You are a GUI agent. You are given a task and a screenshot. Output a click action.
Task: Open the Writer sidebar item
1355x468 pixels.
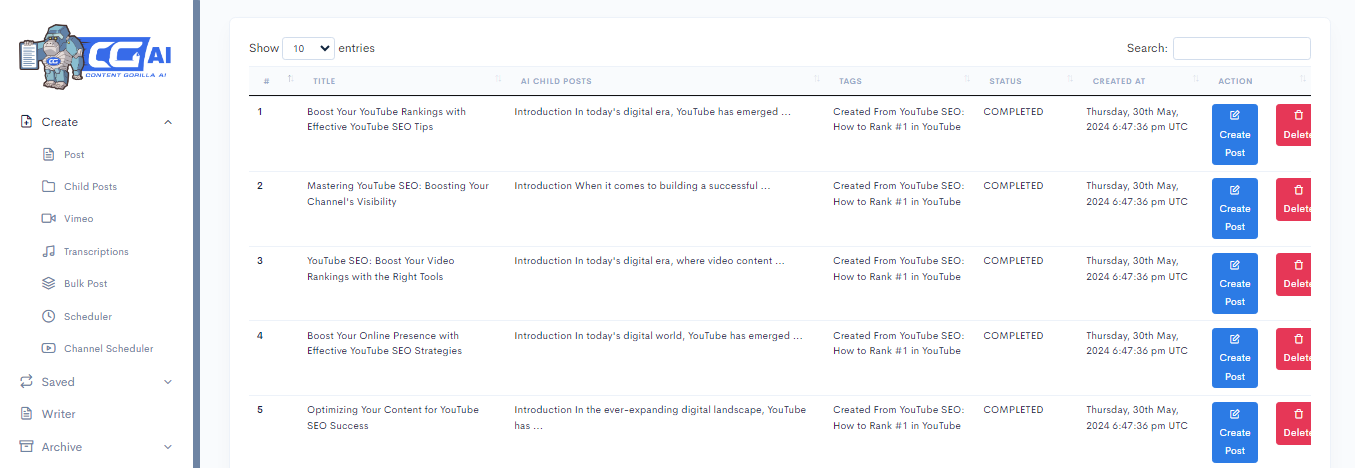click(58, 414)
